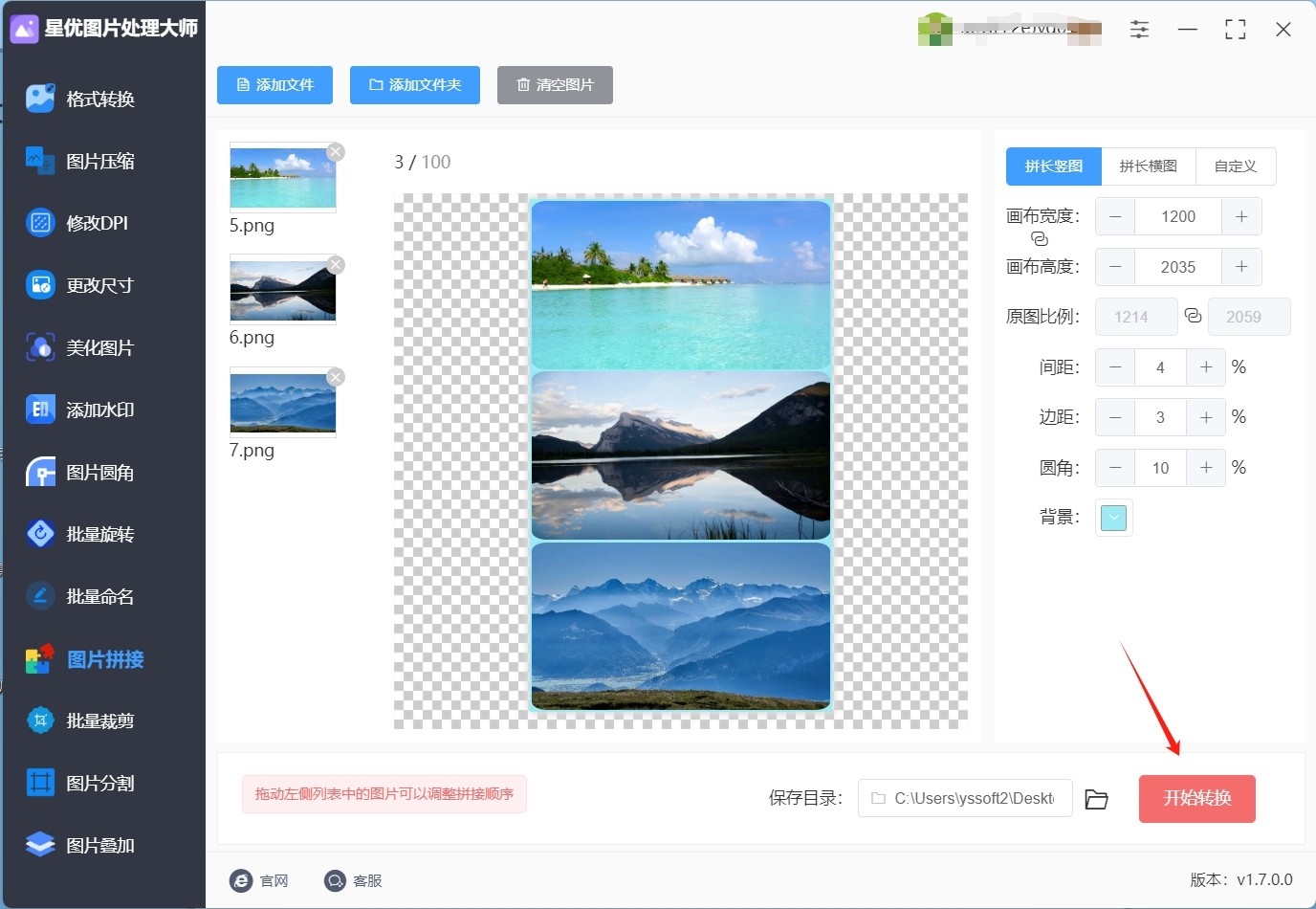This screenshot has height=909, width=1316.
Task: Choose the 图片分割 image split tool
Action: point(99,783)
